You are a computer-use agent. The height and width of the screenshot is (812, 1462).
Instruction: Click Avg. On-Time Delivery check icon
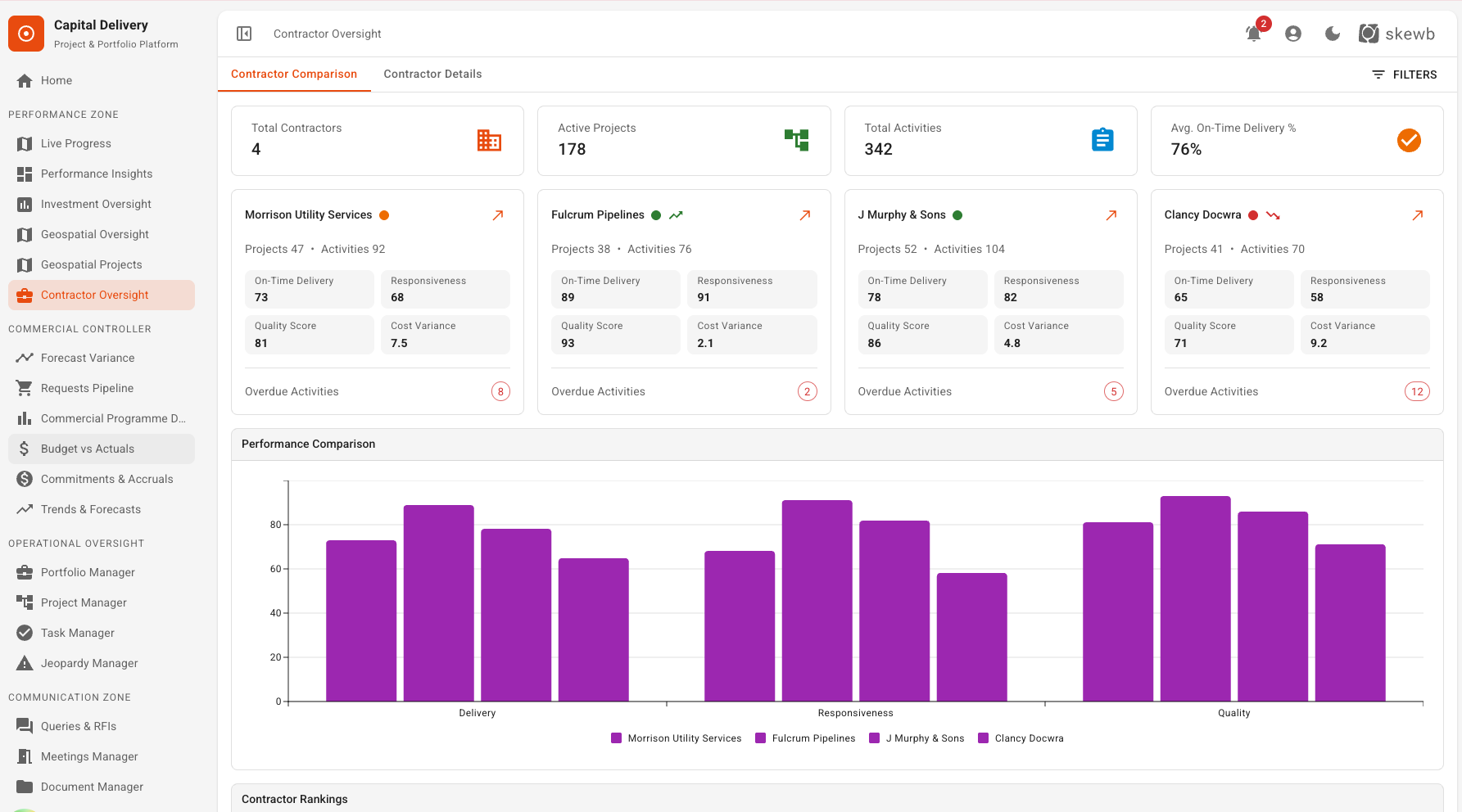click(1409, 140)
